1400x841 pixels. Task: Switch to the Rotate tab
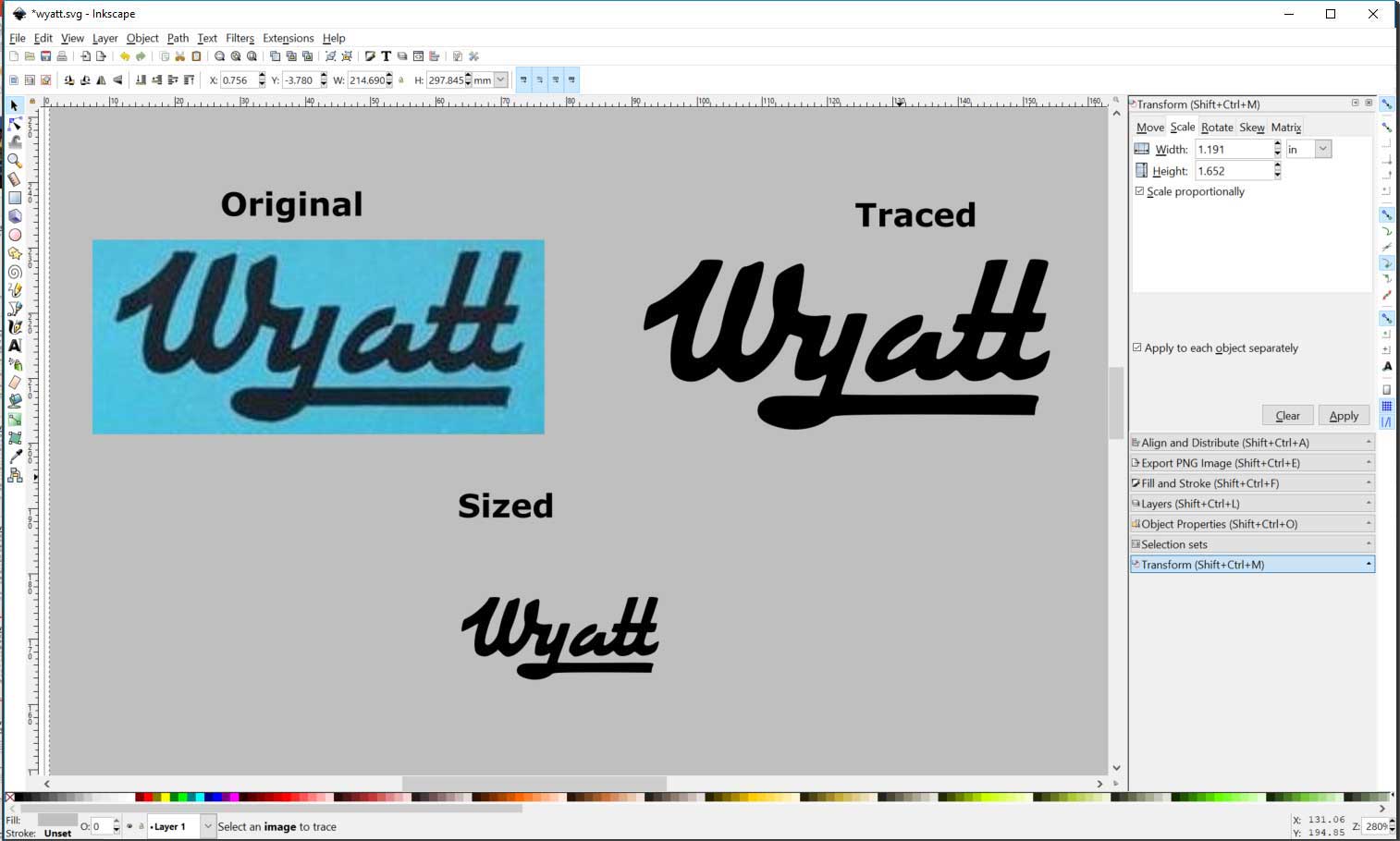pyautogui.click(x=1217, y=128)
